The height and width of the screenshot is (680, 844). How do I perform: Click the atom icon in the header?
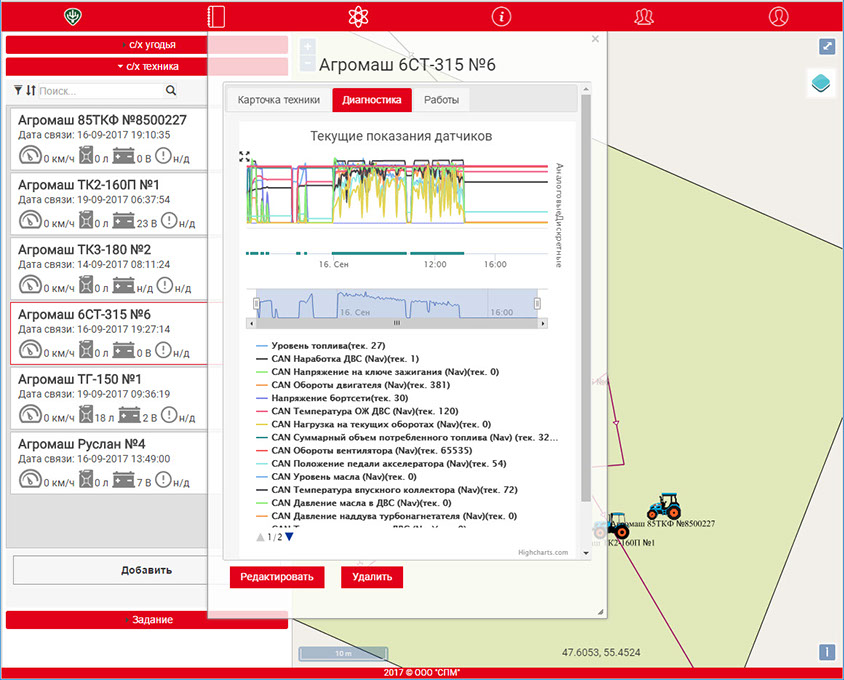[357, 16]
